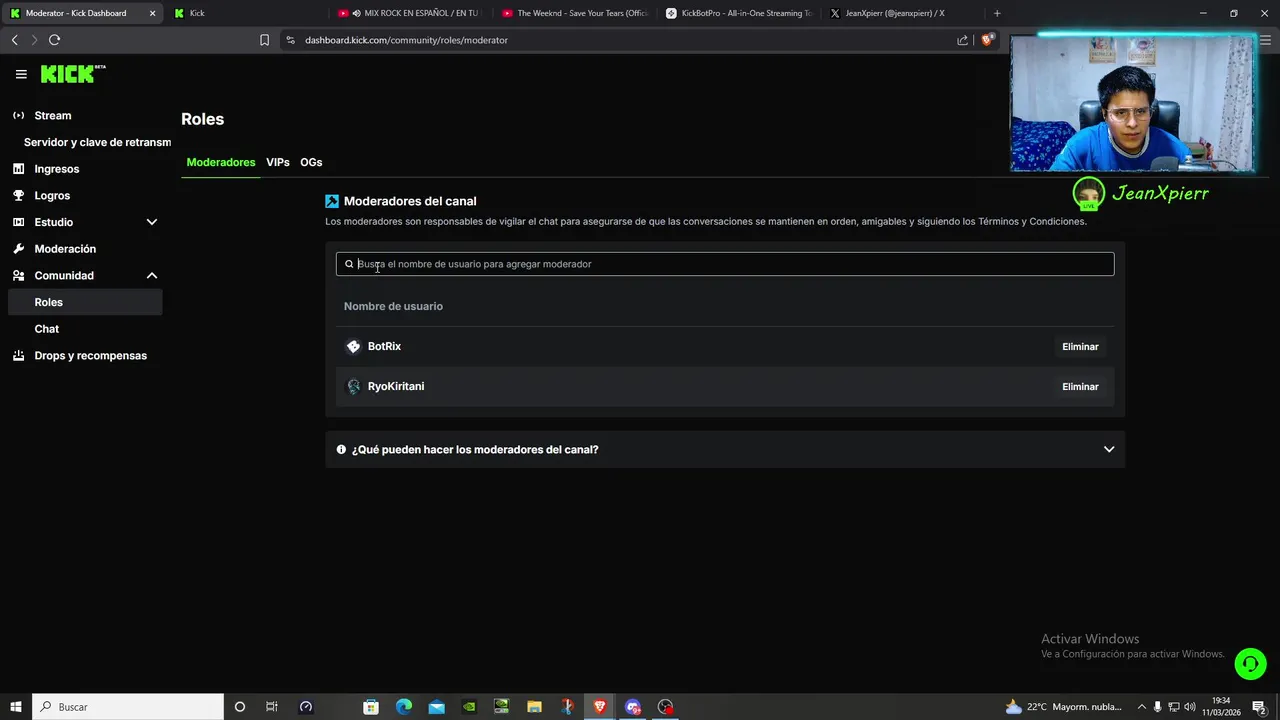The image size is (1280, 720).
Task: Open NVIDIA app from taskbar
Action: click(469, 707)
